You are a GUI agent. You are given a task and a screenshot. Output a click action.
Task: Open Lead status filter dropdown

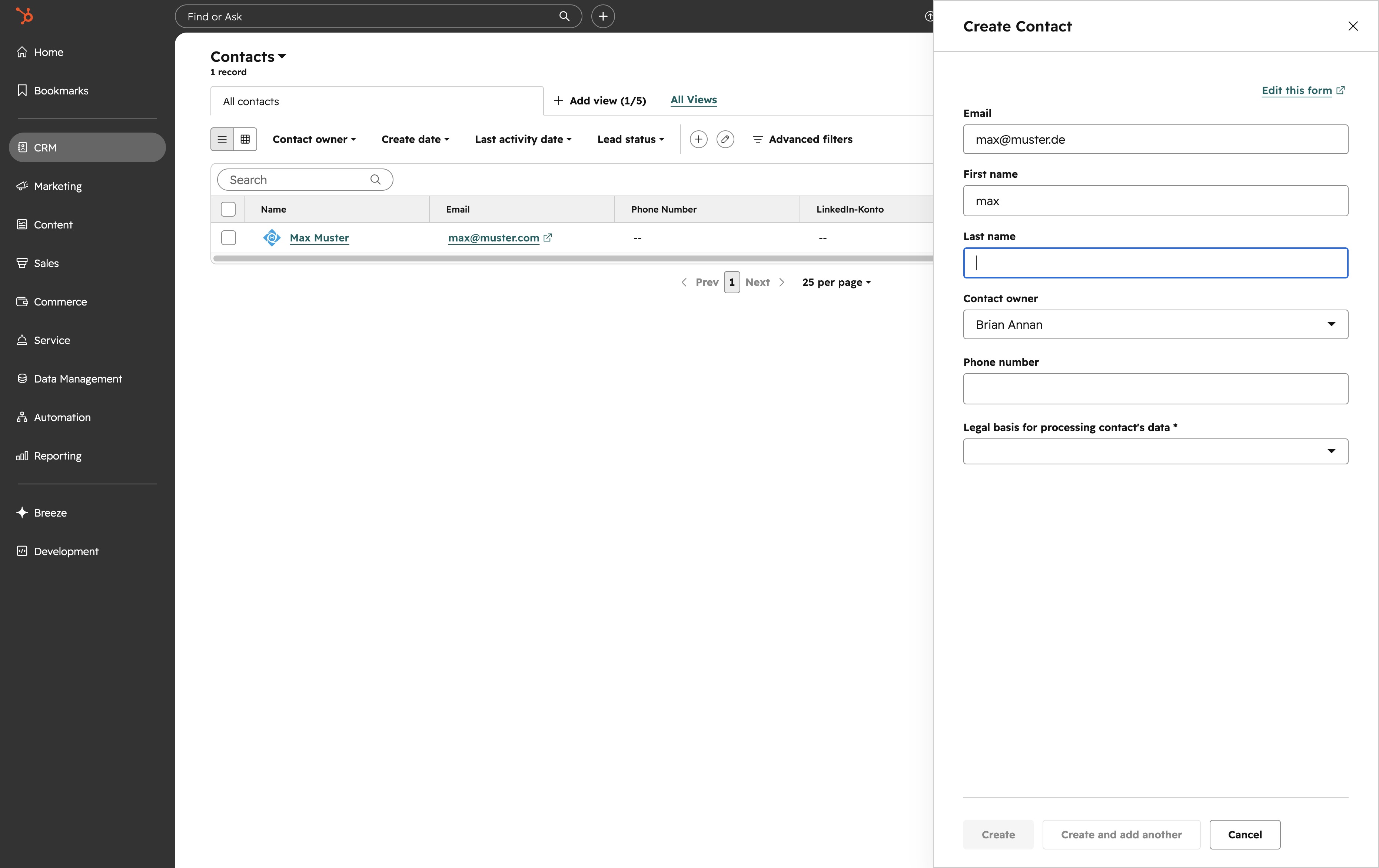click(x=631, y=139)
